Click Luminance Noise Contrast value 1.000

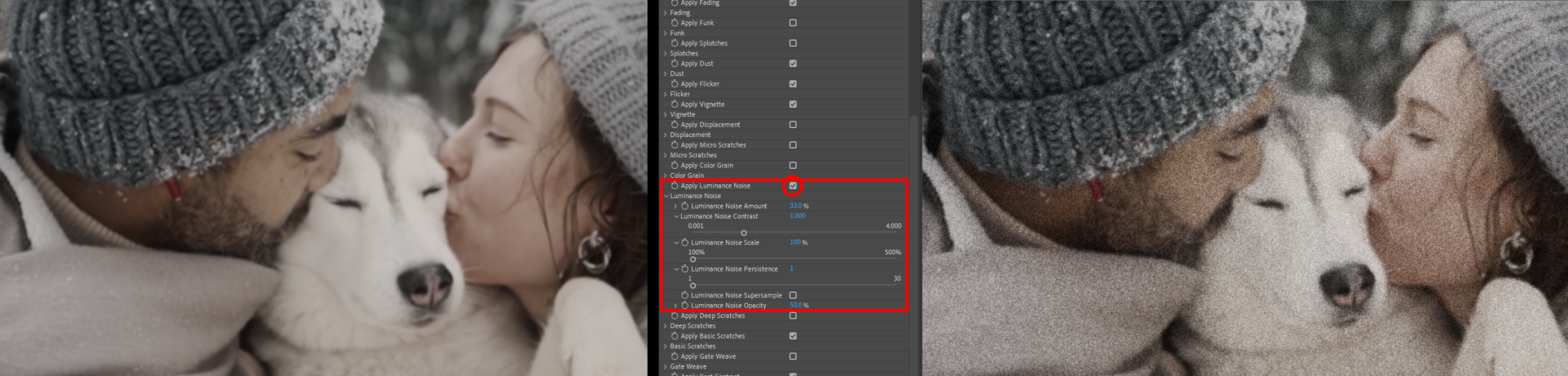[x=798, y=216]
